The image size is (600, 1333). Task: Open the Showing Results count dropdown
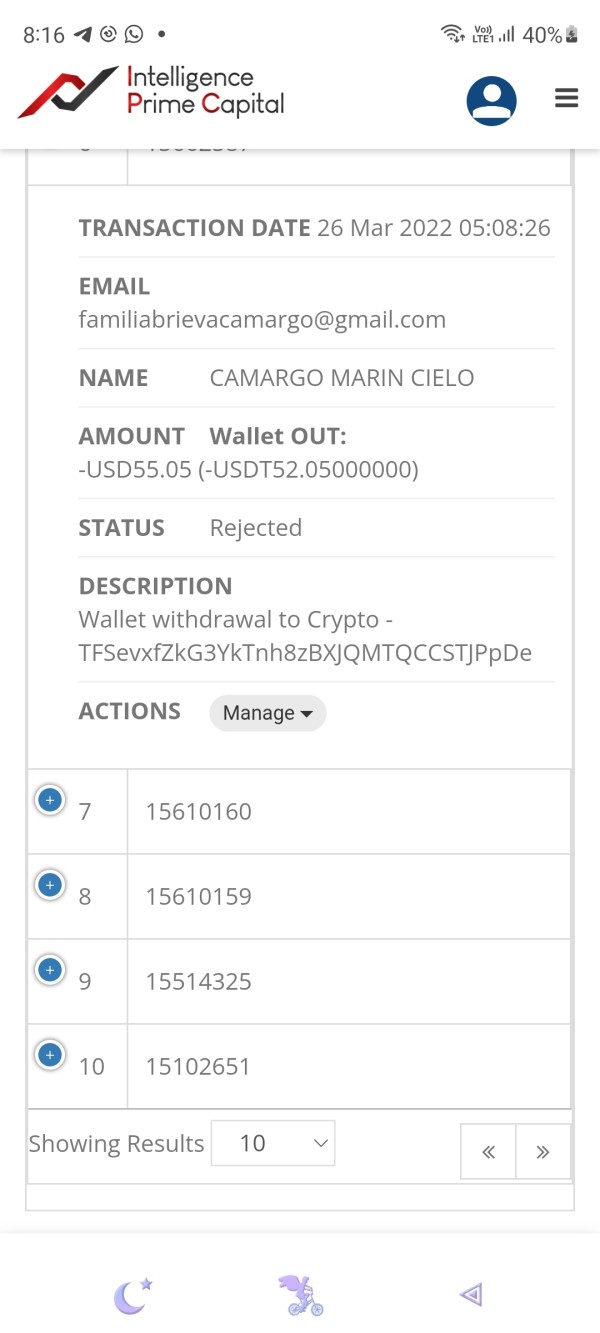point(273,1143)
